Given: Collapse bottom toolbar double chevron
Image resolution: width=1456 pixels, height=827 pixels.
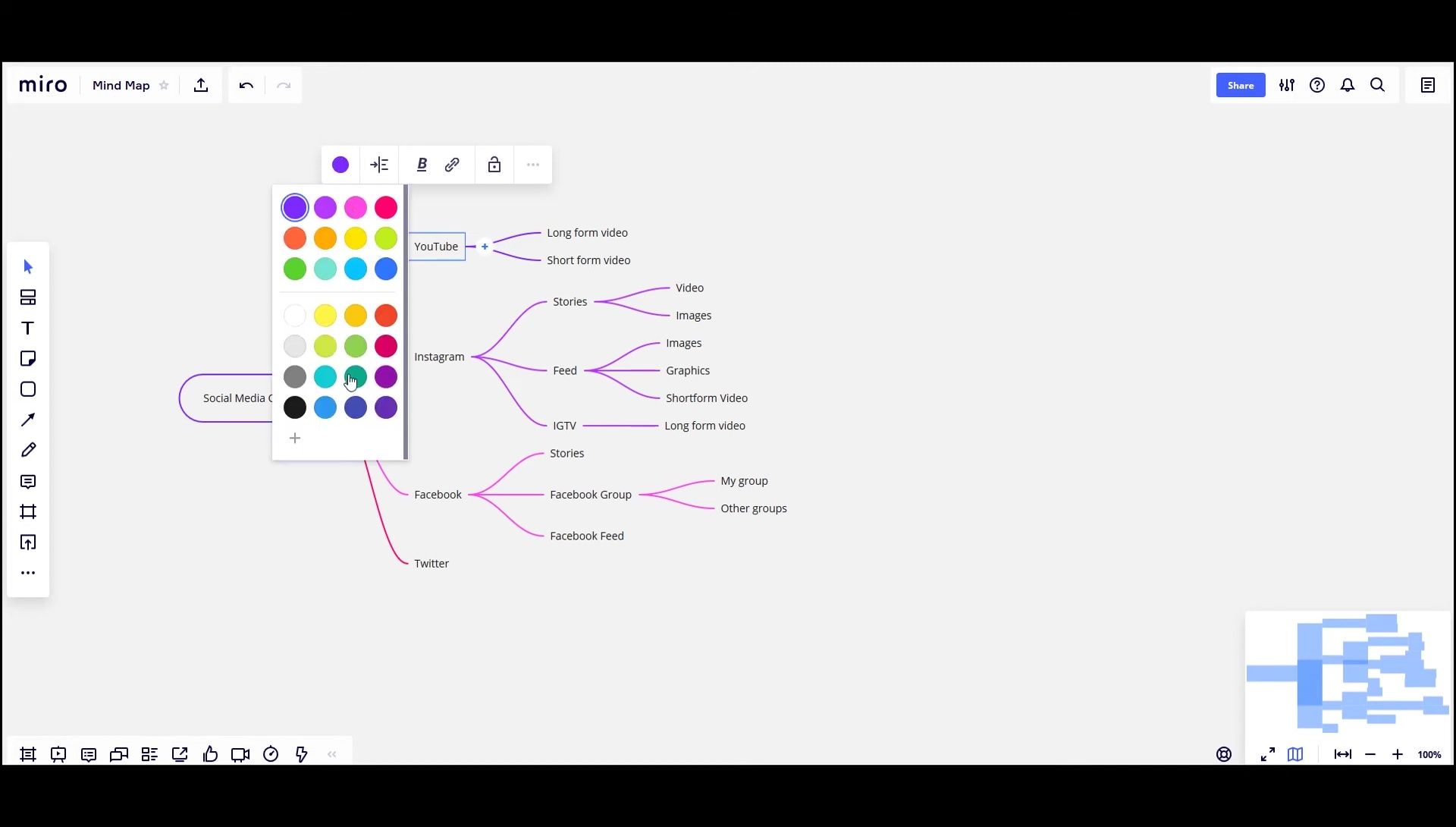Looking at the screenshot, I should pos(331,755).
